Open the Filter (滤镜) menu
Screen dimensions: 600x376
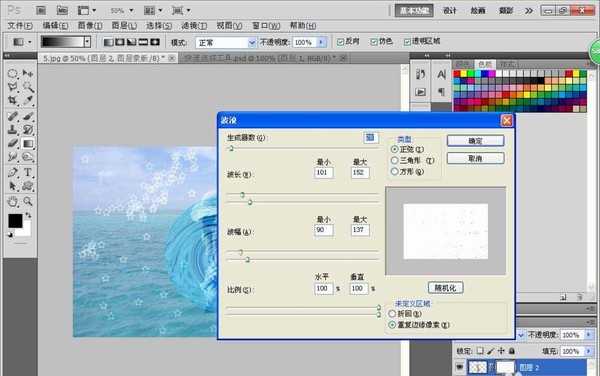[x=194, y=26]
